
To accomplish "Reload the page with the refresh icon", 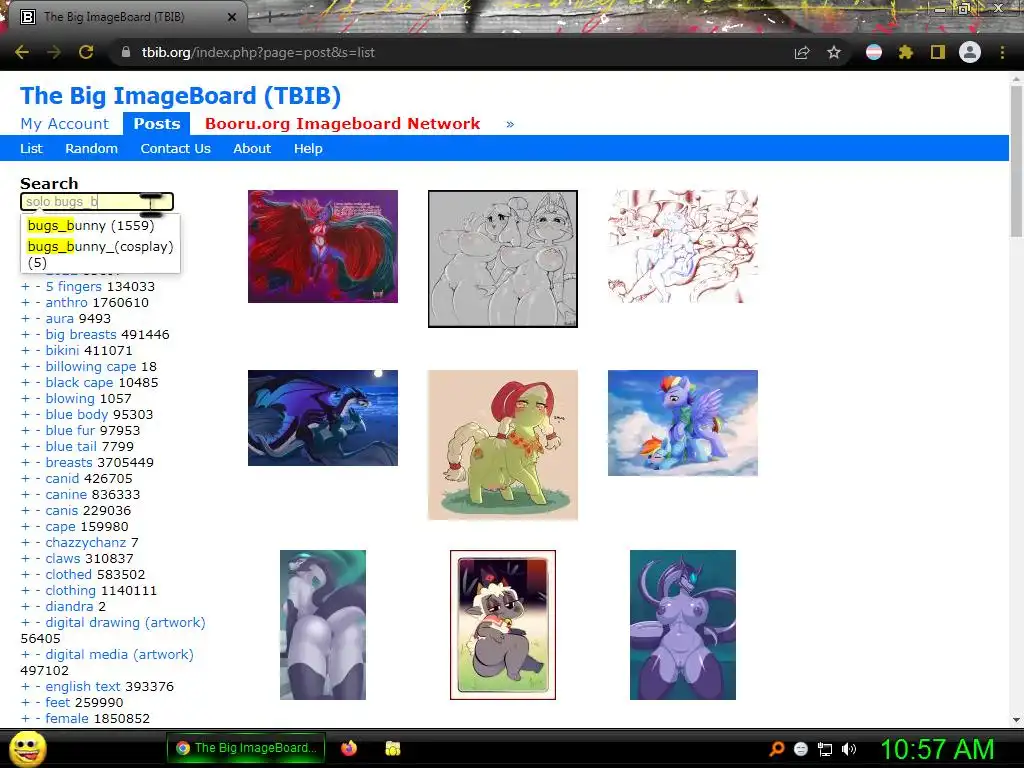I will click(86, 52).
